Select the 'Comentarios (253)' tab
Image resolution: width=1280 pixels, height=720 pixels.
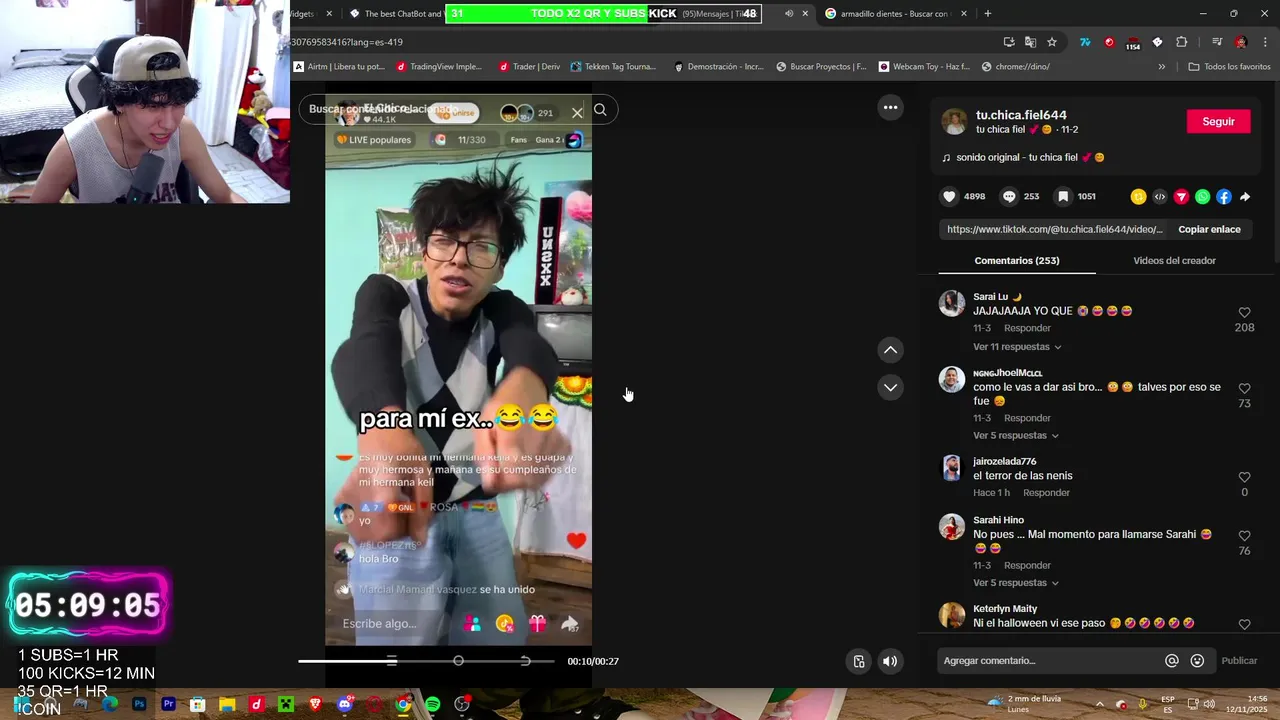1017,261
